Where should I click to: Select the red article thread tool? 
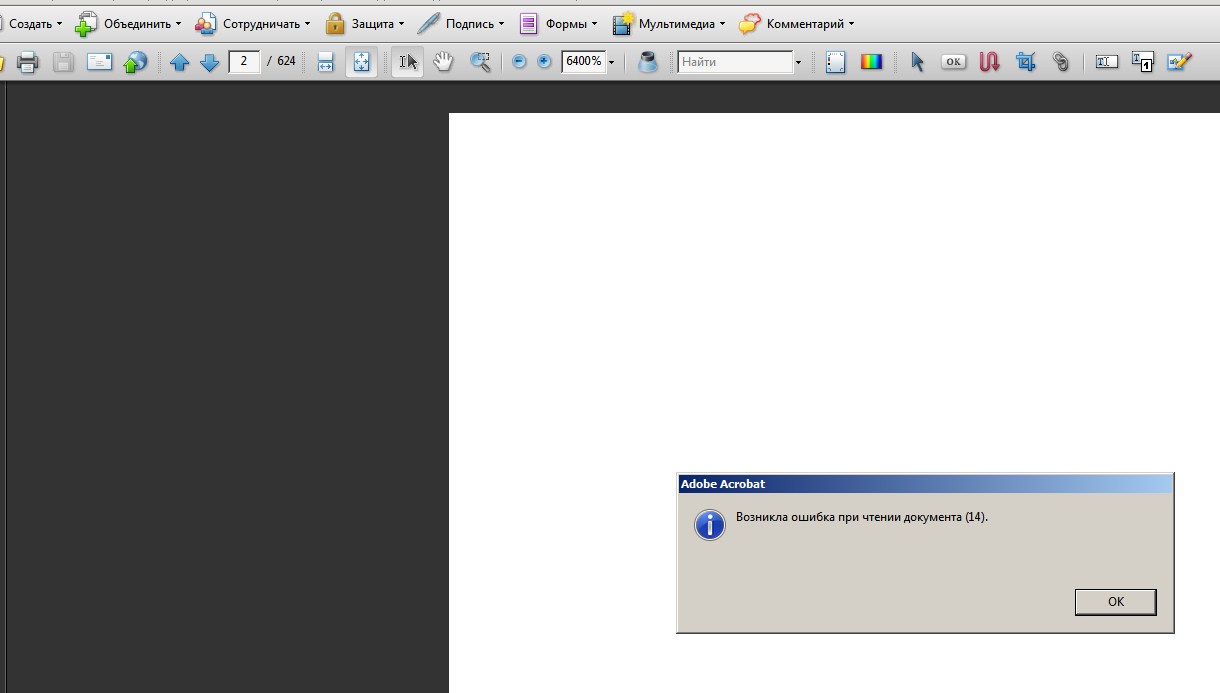[x=989, y=62]
